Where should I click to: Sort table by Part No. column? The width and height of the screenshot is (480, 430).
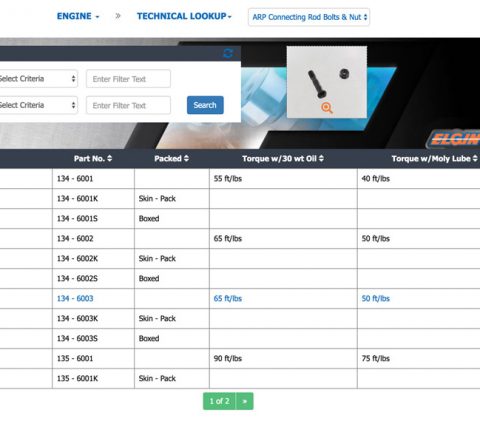93,159
